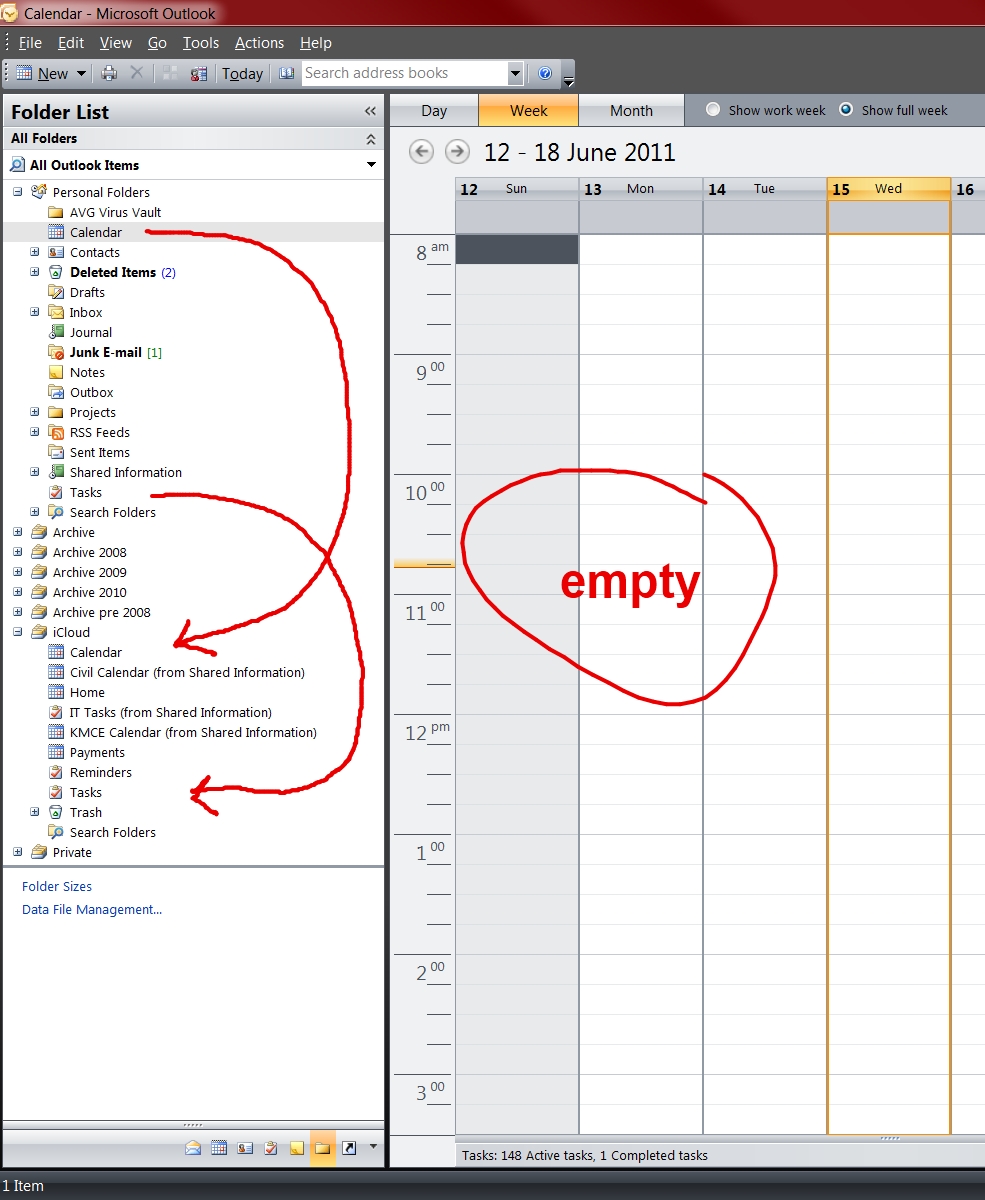Open Contacts using the navigation pane icon

pos(246,1147)
